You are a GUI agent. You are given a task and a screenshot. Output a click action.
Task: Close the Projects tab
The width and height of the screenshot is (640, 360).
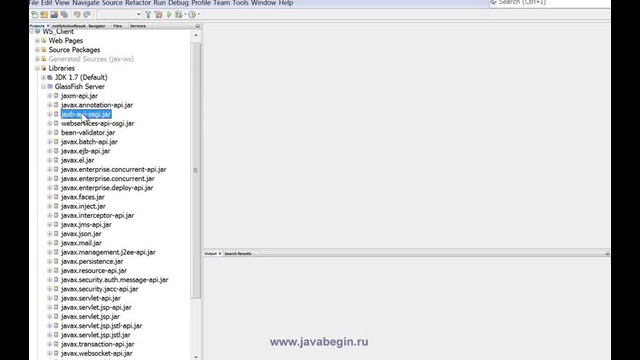(x=48, y=26)
